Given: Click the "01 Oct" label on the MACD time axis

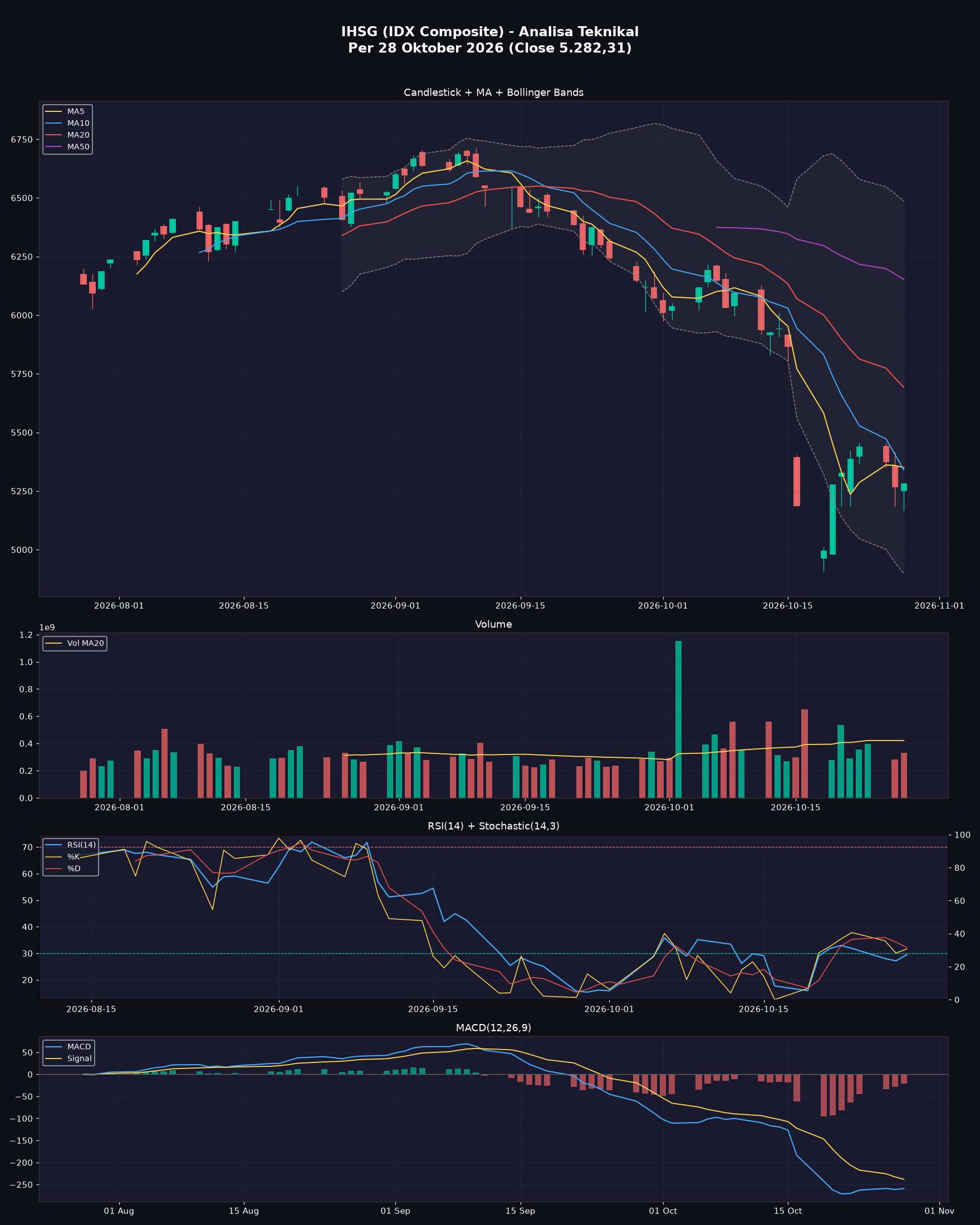Looking at the screenshot, I should [663, 1211].
